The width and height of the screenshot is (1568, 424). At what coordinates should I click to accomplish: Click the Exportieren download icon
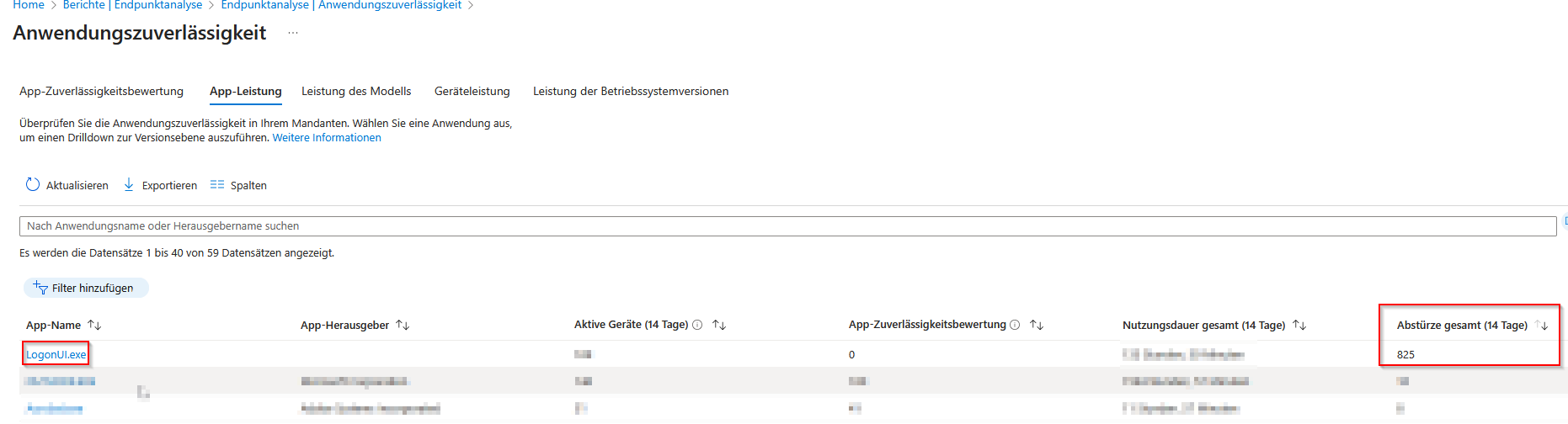click(129, 185)
